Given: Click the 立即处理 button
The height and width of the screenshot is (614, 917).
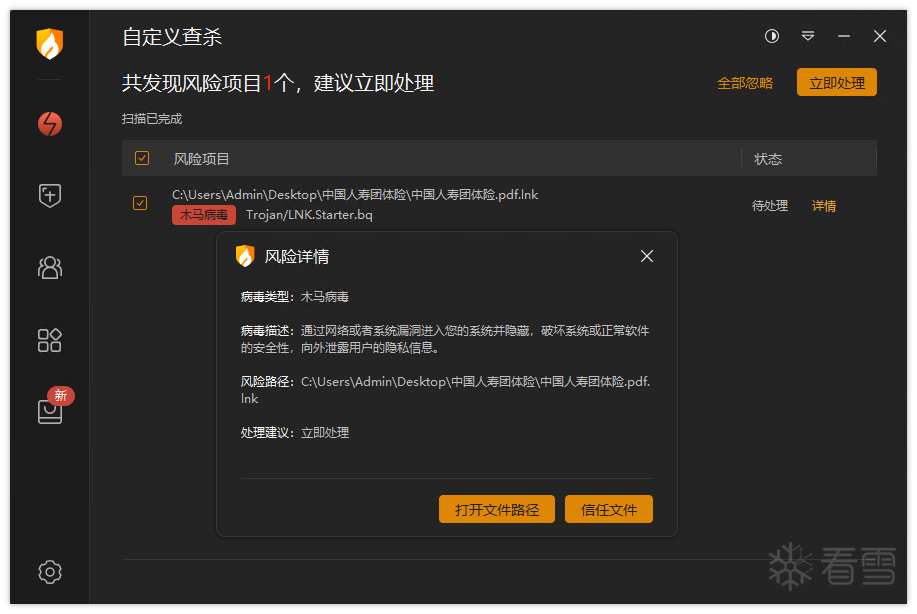Looking at the screenshot, I should 836,82.
